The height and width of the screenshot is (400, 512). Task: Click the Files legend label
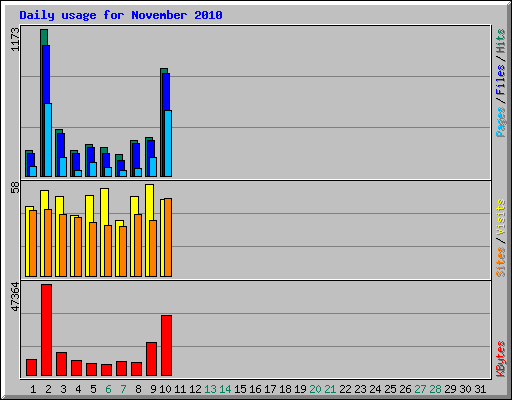coord(501,80)
